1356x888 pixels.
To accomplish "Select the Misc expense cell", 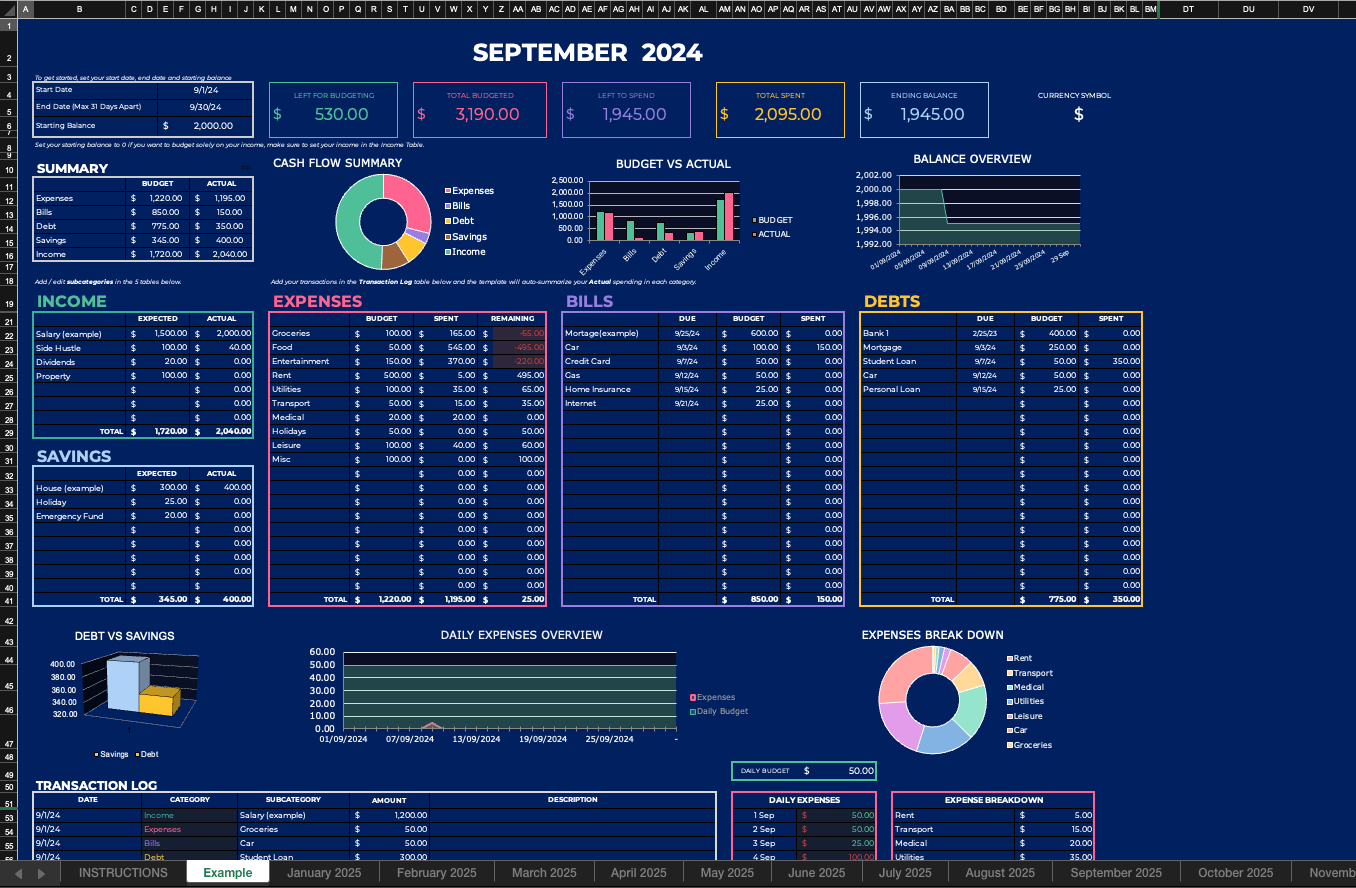I will click(x=310, y=459).
